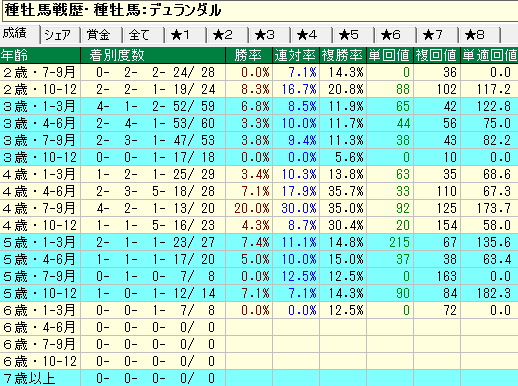
Task: Click the 勝率 column header
Action: 249,55
